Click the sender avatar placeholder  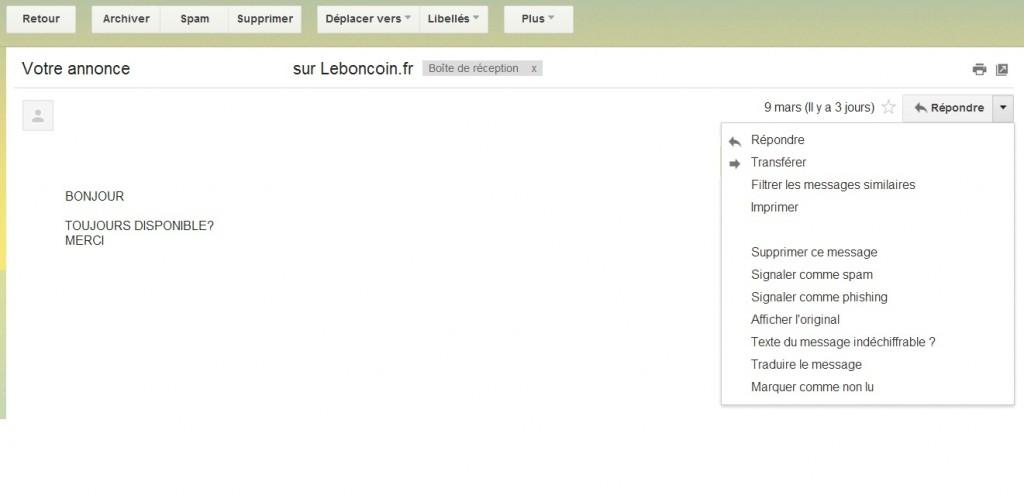point(38,116)
